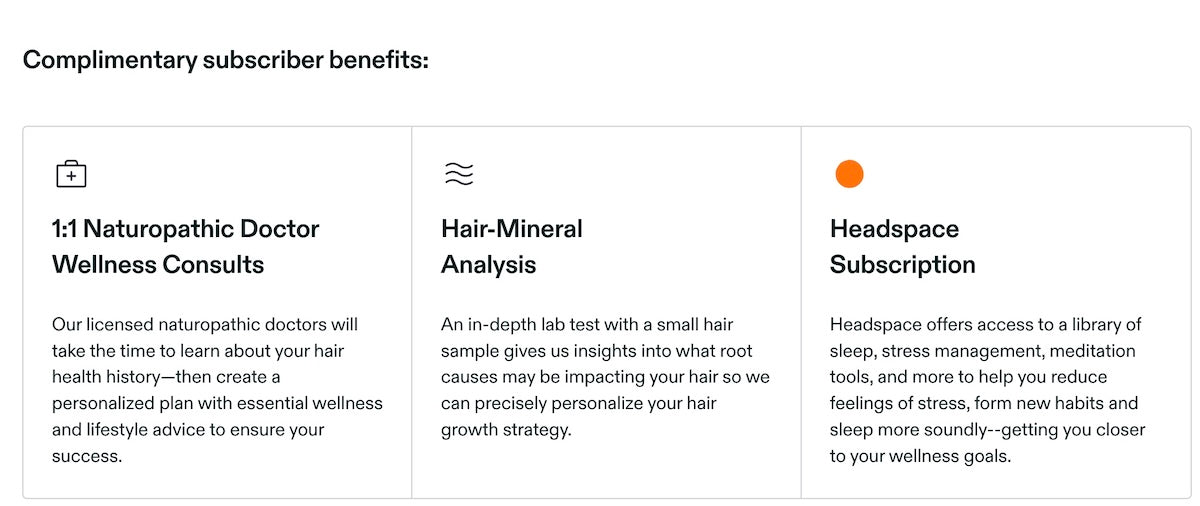
Task: Select the "1:1 Naturopathic Doctor" heading line
Action: click(x=185, y=229)
